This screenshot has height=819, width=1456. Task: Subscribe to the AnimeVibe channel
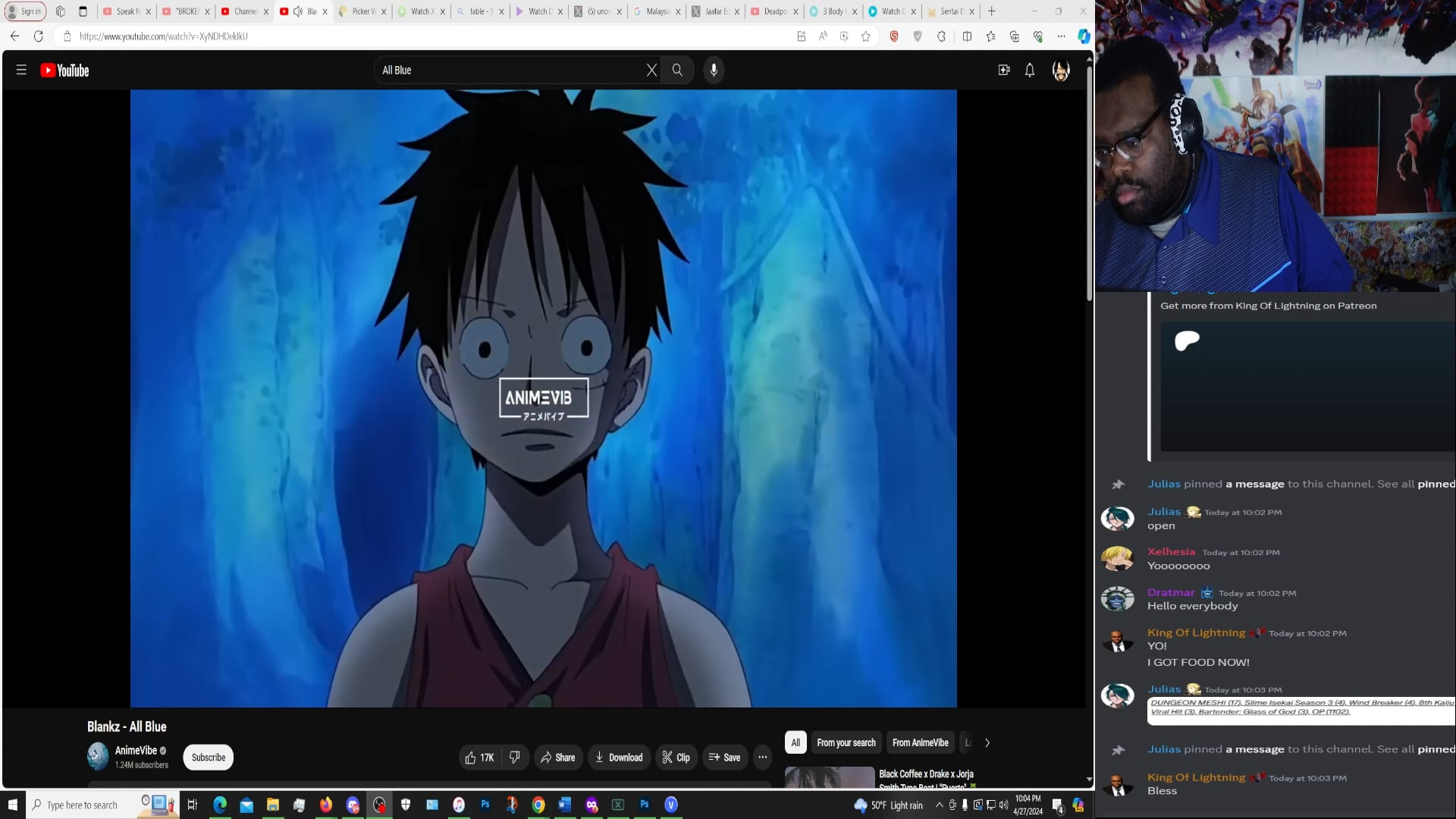coord(209,758)
